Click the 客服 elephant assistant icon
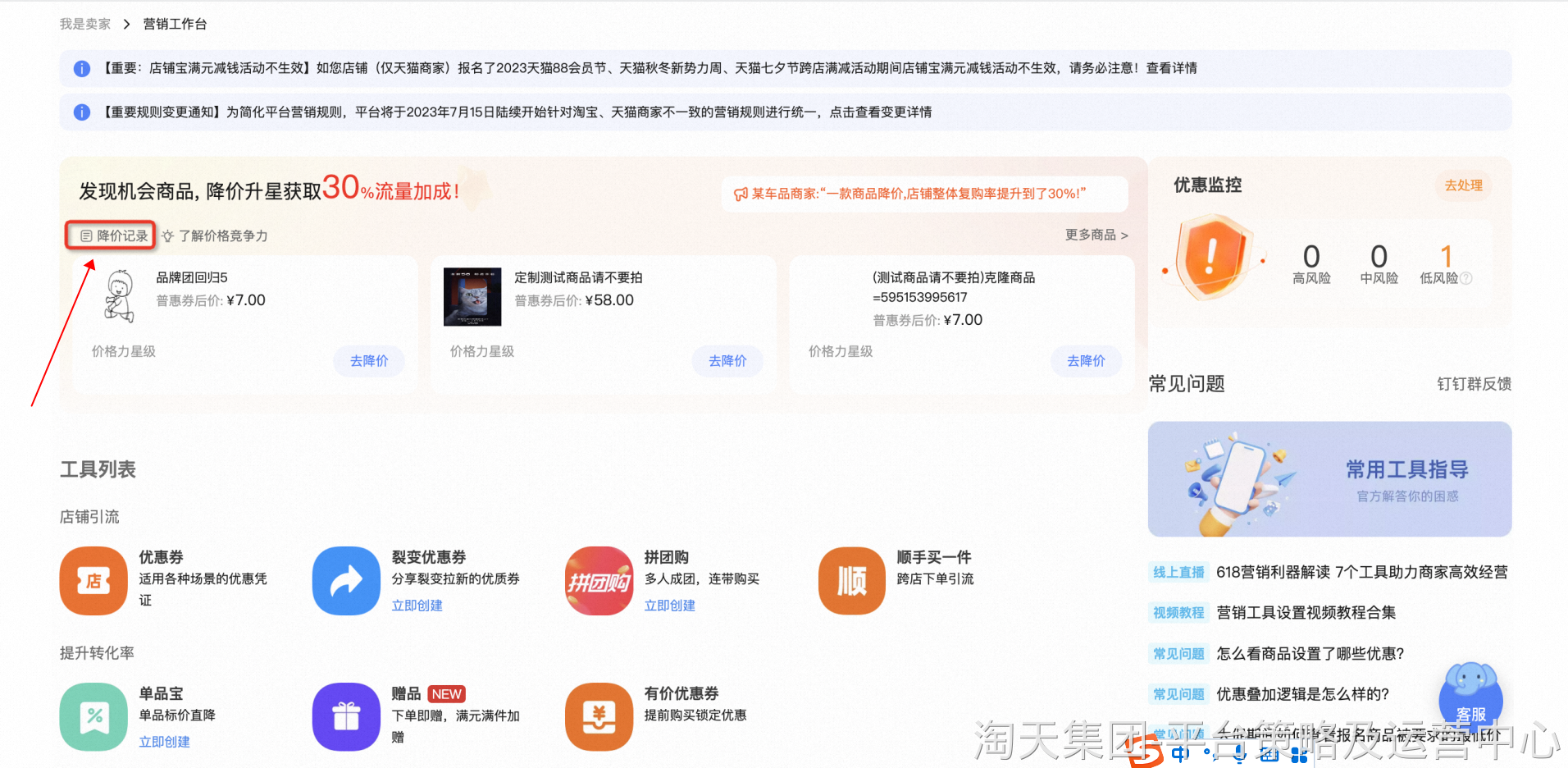Image resolution: width=1568 pixels, height=768 pixels. (1470, 696)
